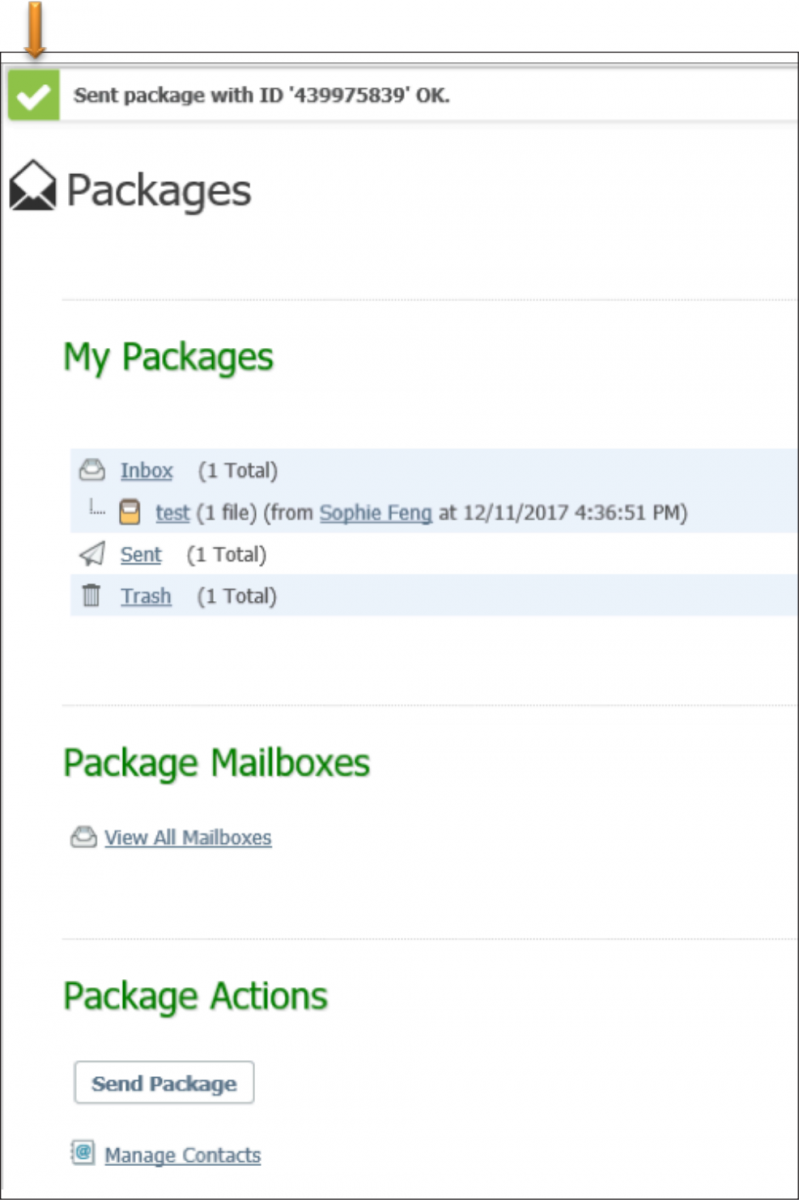Open the test package link
This screenshot has height=1200, width=799.
pos(173,513)
